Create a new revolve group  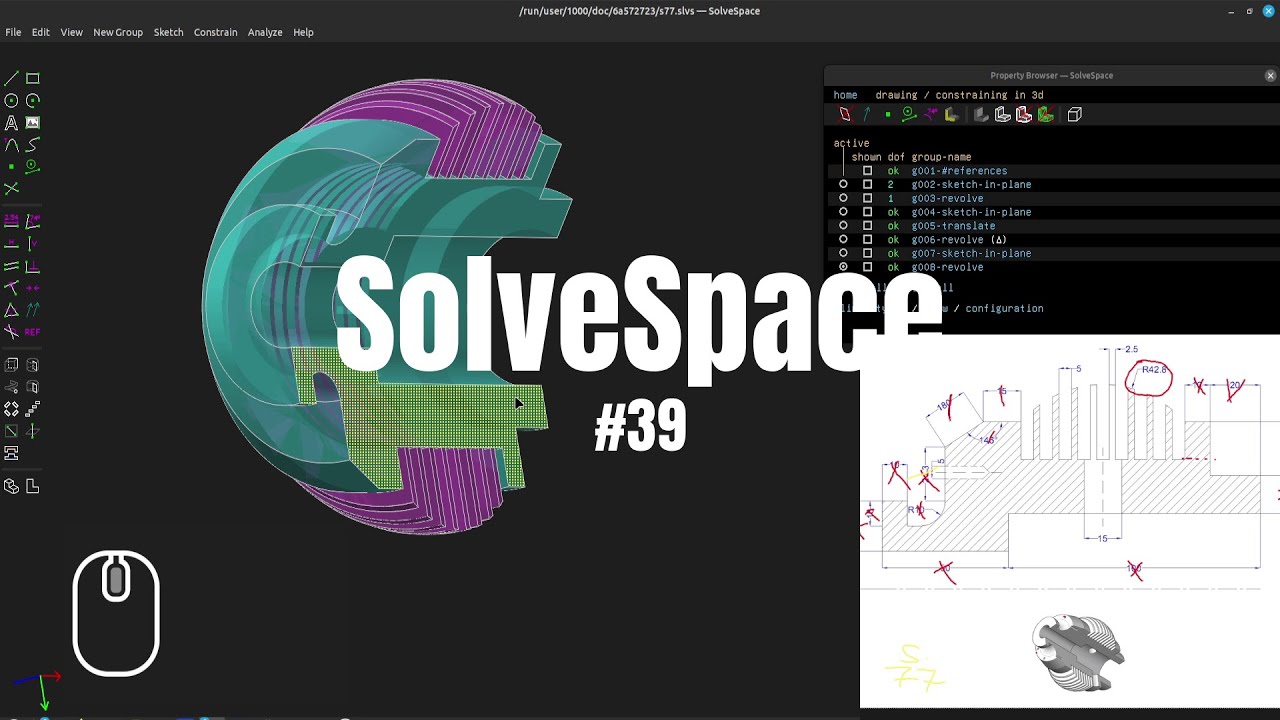33,387
